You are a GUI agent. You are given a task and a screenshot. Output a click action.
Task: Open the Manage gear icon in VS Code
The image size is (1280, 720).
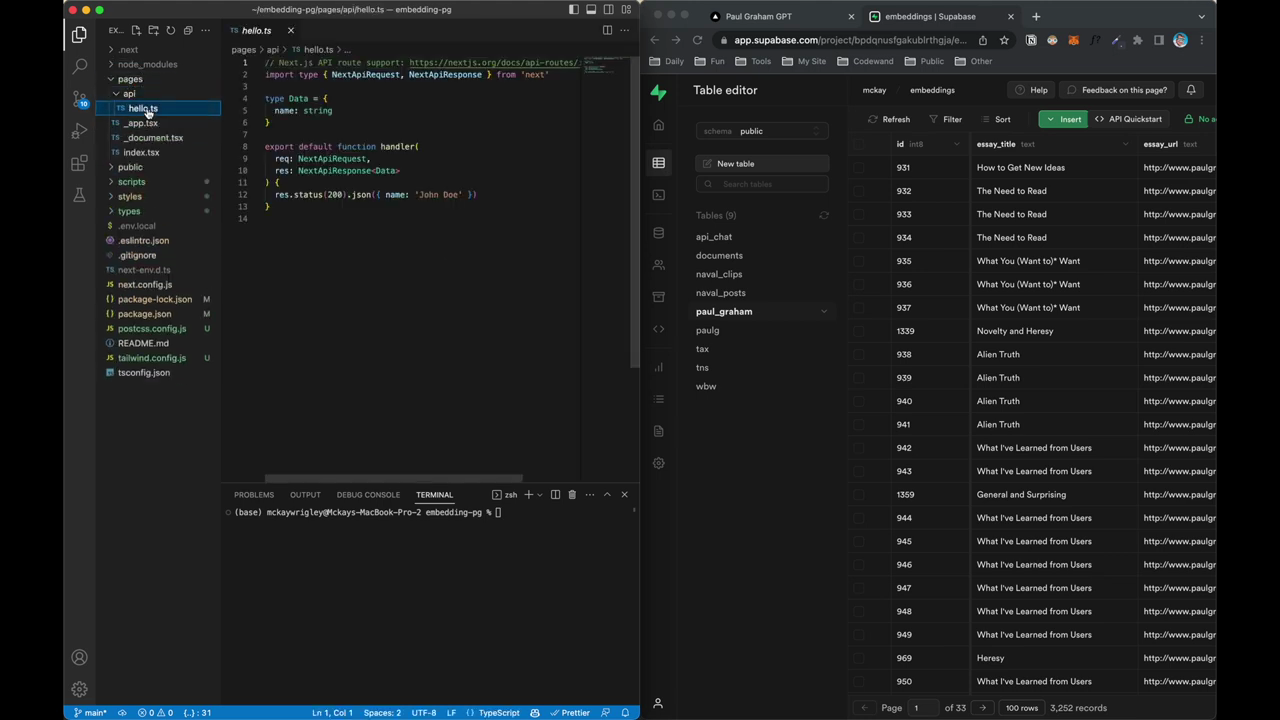point(79,689)
